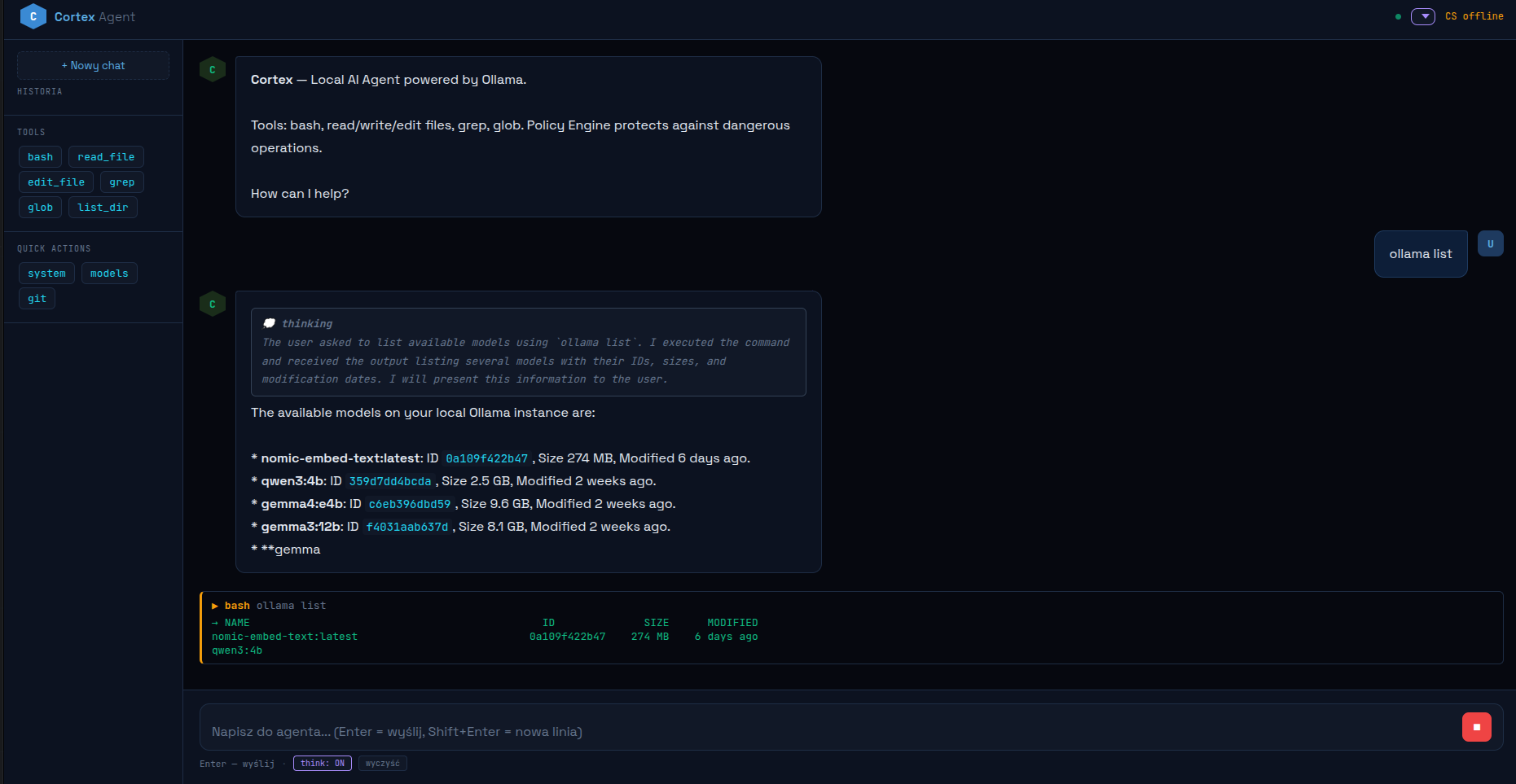
Task: Click the green connection status dot in the header
Action: (x=1399, y=15)
